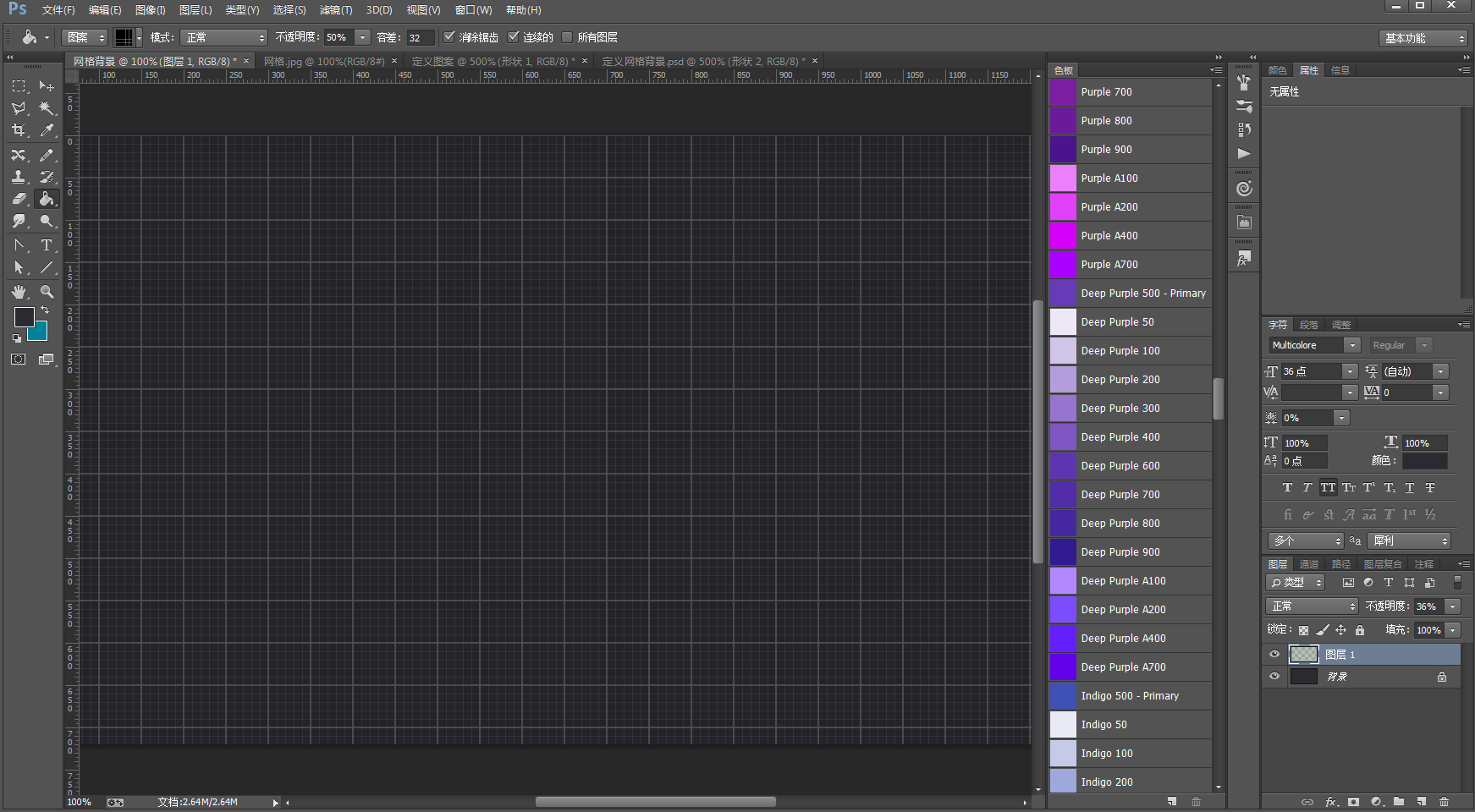
Task: Switch to the 颜色 color panel tab
Action: tap(1278, 70)
